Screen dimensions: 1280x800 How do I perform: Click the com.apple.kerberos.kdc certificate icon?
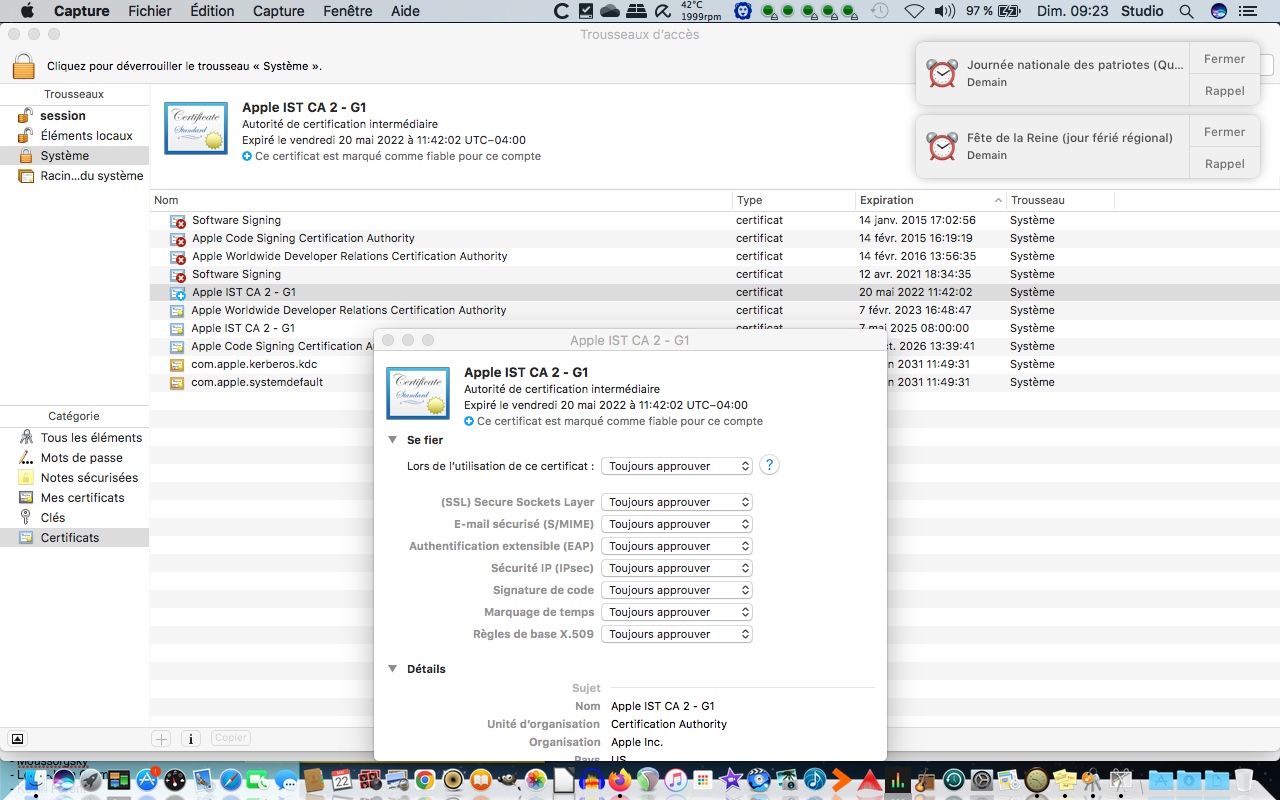(177, 365)
